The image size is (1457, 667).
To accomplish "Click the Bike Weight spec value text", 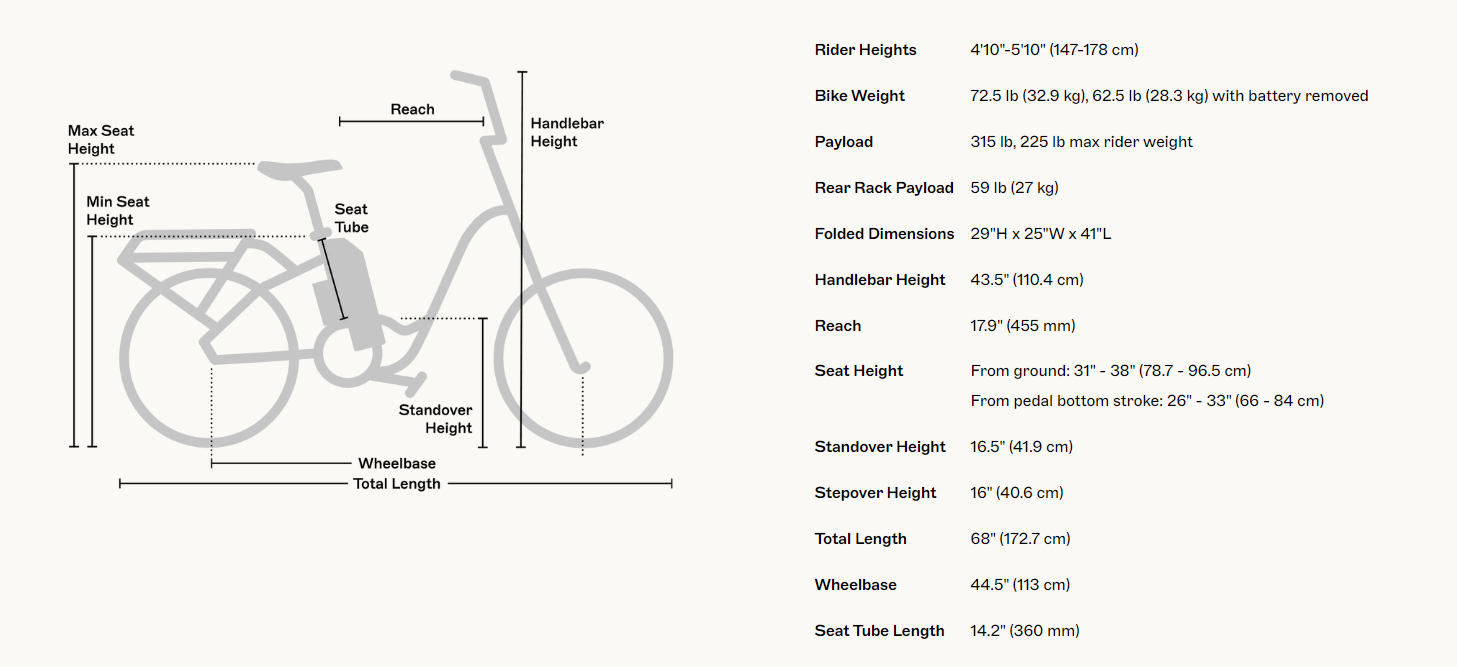I will 1169,96.
